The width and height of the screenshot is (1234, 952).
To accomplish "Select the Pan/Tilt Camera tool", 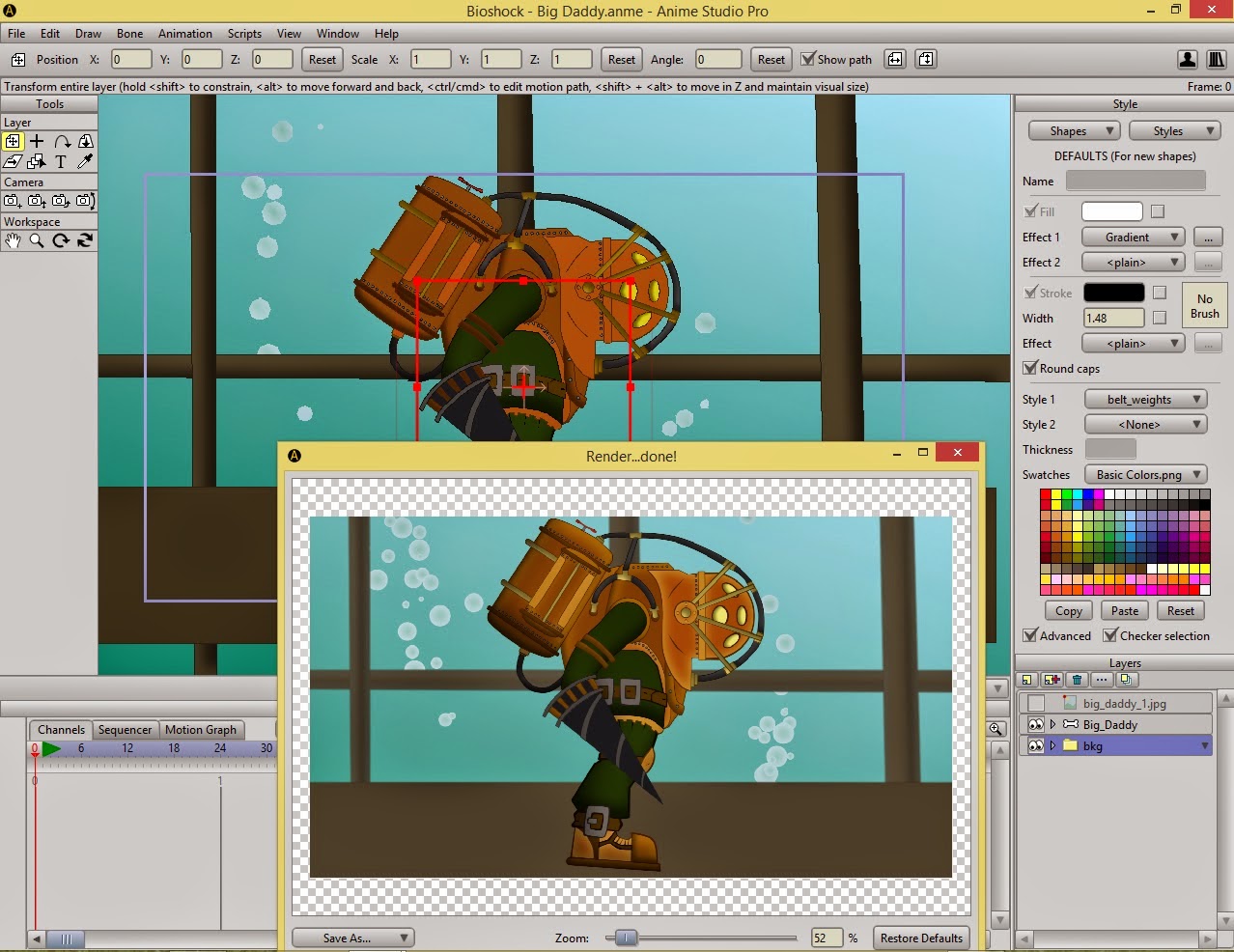I will (x=85, y=201).
